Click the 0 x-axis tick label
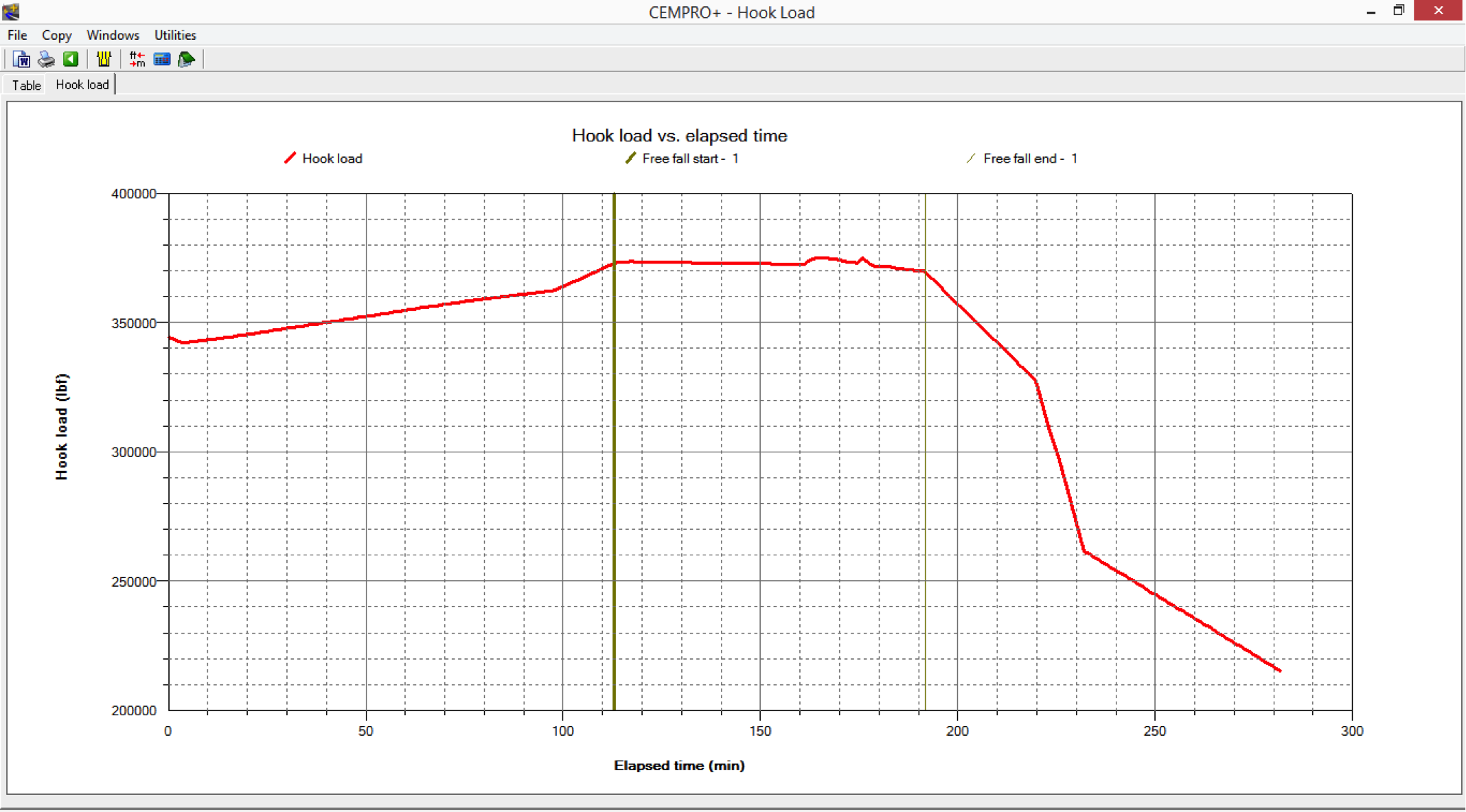 [168, 731]
